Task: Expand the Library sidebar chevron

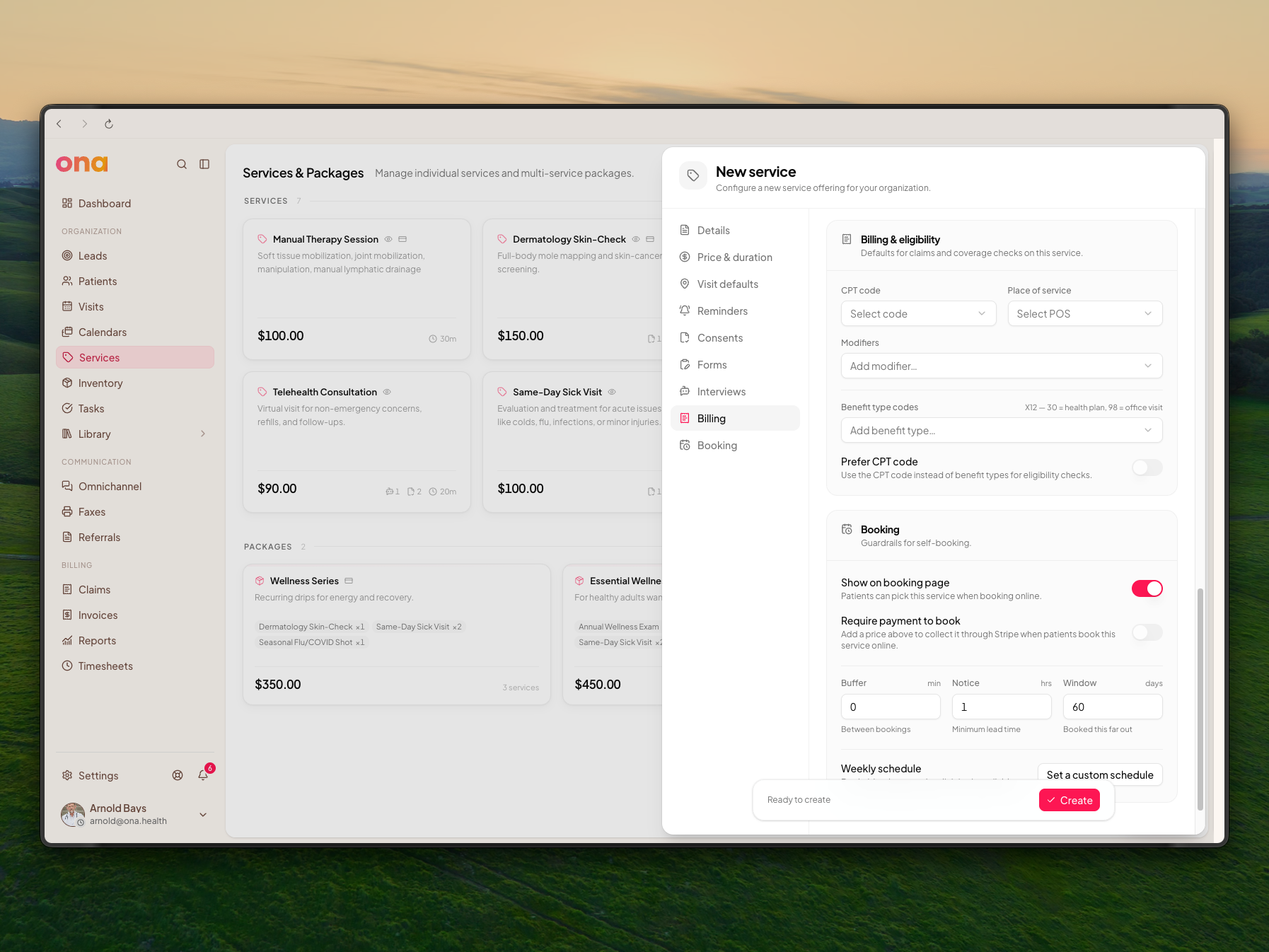Action: coord(203,434)
